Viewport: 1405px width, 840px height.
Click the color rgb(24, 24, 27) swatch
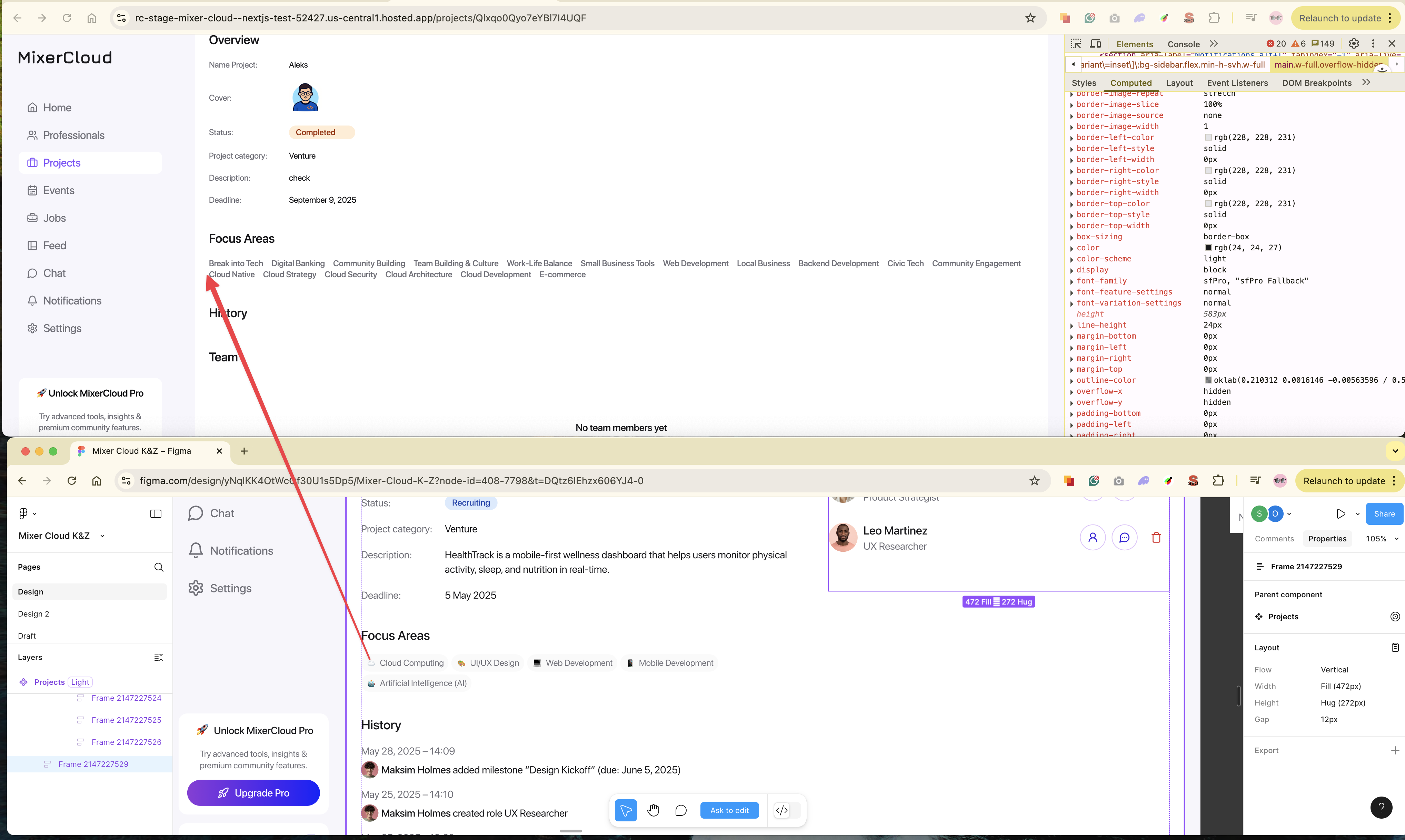click(x=1208, y=247)
